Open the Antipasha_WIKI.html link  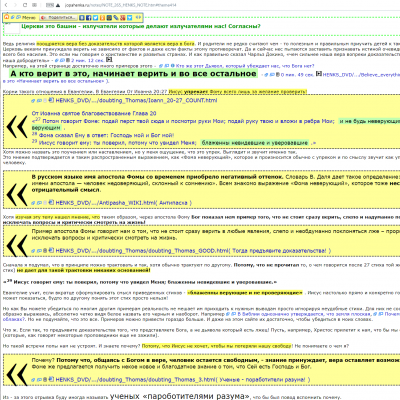[124, 203]
